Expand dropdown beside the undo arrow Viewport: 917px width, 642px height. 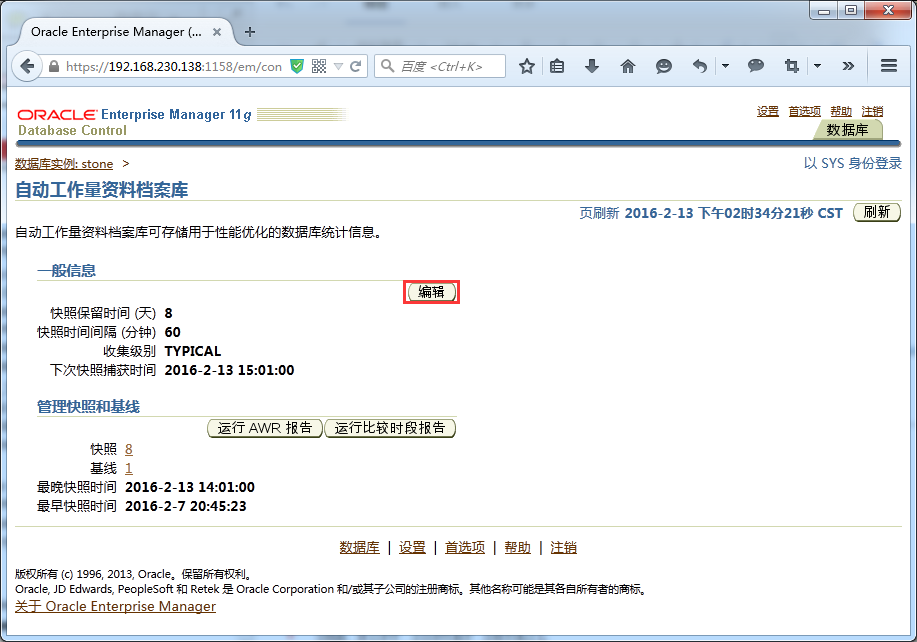(x=725, y=66)
